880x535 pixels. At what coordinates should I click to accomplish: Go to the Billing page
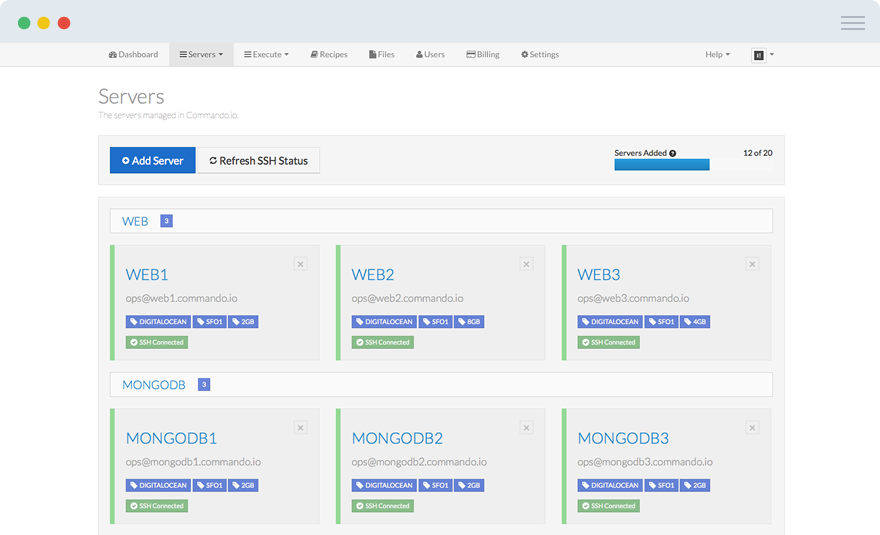[483, 54]
